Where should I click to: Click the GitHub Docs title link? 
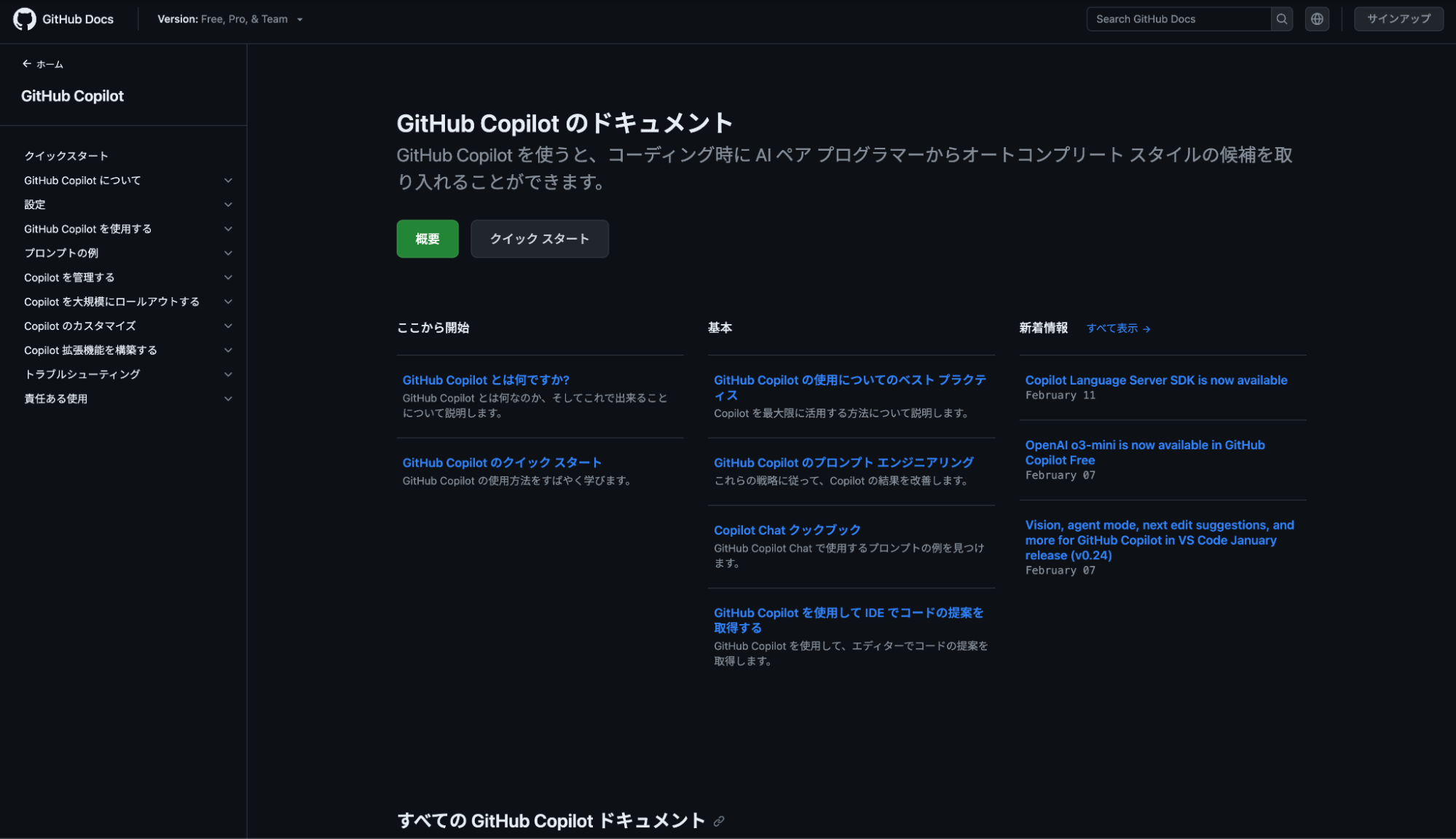(78, 19)
